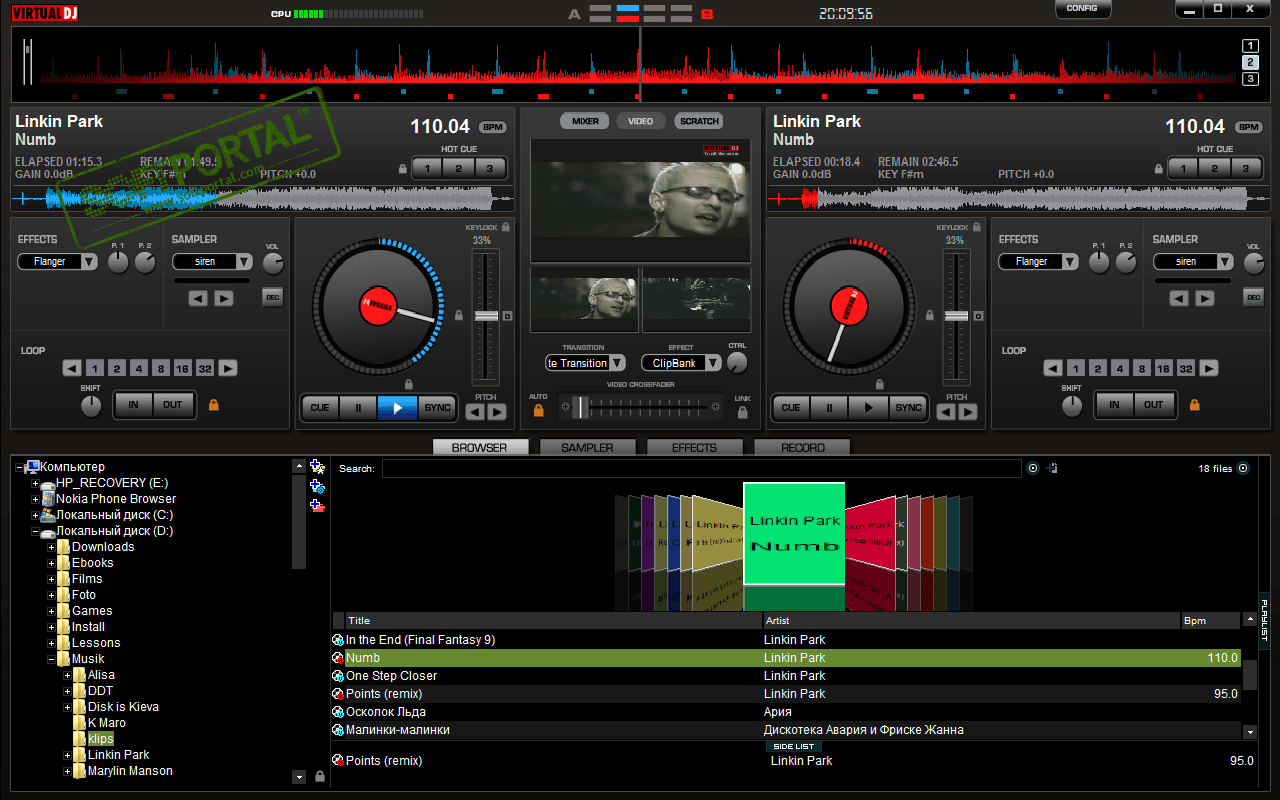
Task: Nudge left deck pitch down arrow
Action: click(475, 412)
